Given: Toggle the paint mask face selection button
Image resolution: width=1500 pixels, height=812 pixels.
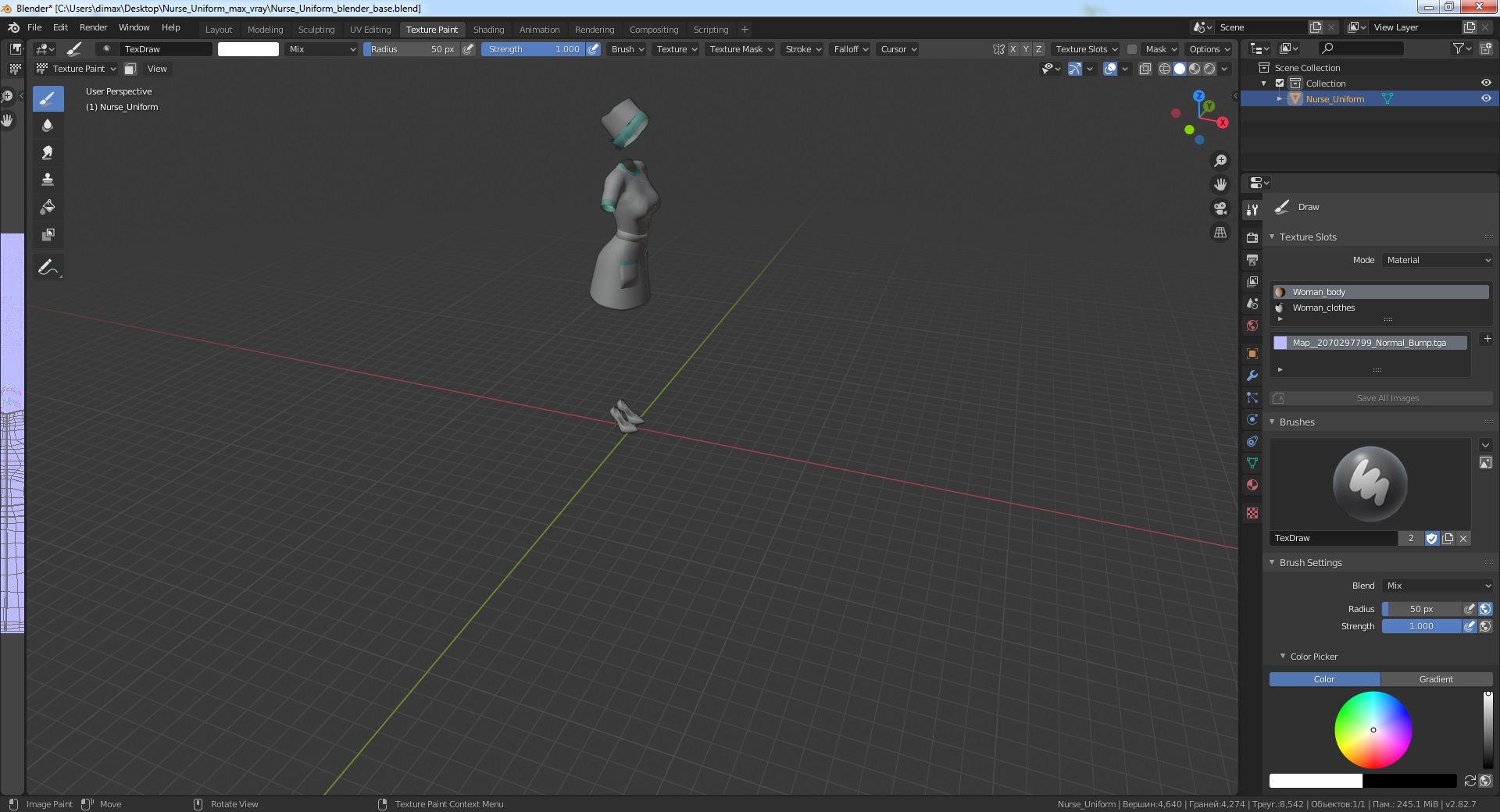Looking at the screenshot, I should coord(130,69).
